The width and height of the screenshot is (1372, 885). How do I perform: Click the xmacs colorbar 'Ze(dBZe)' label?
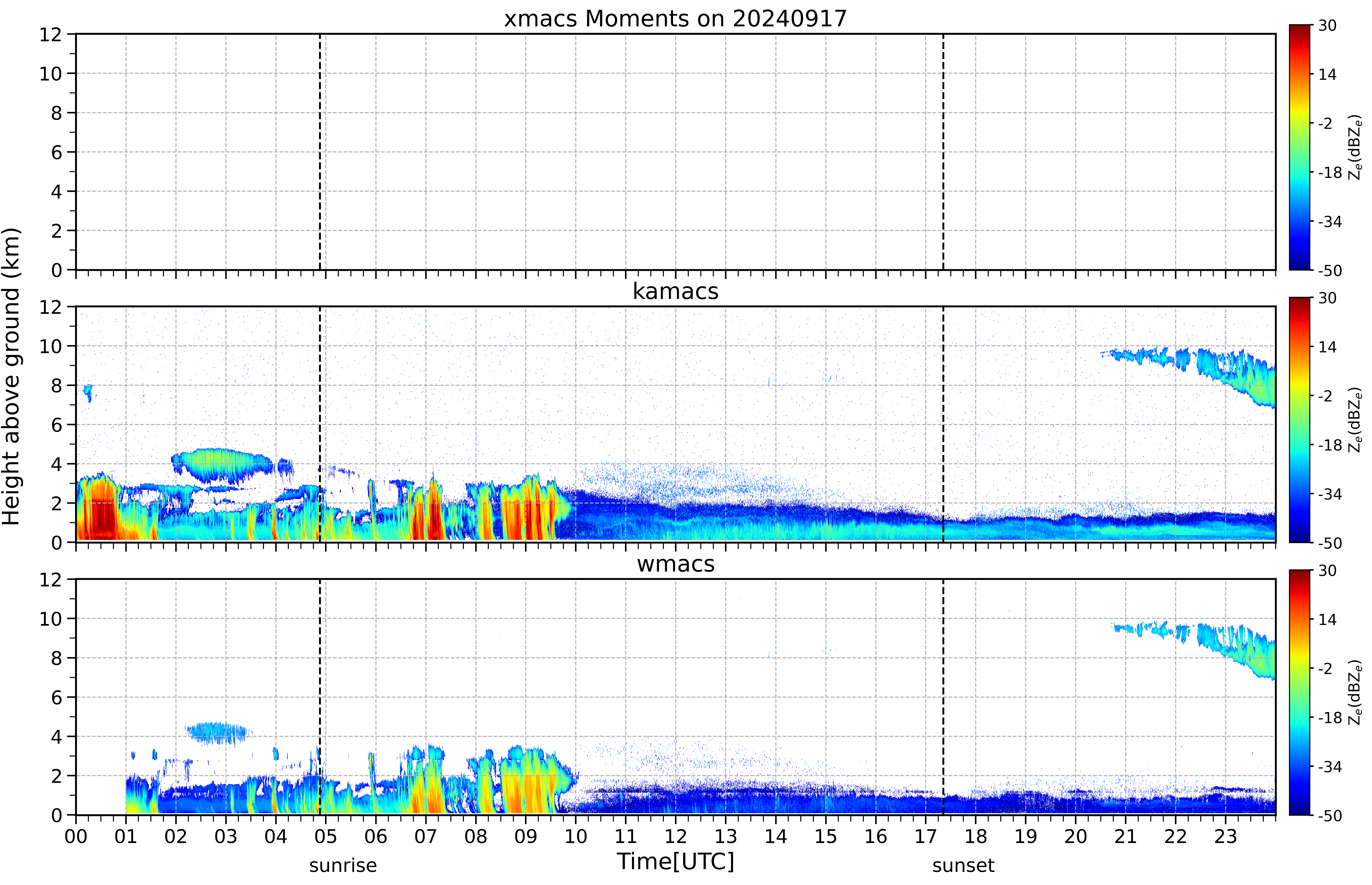(x=1355, y=147)
